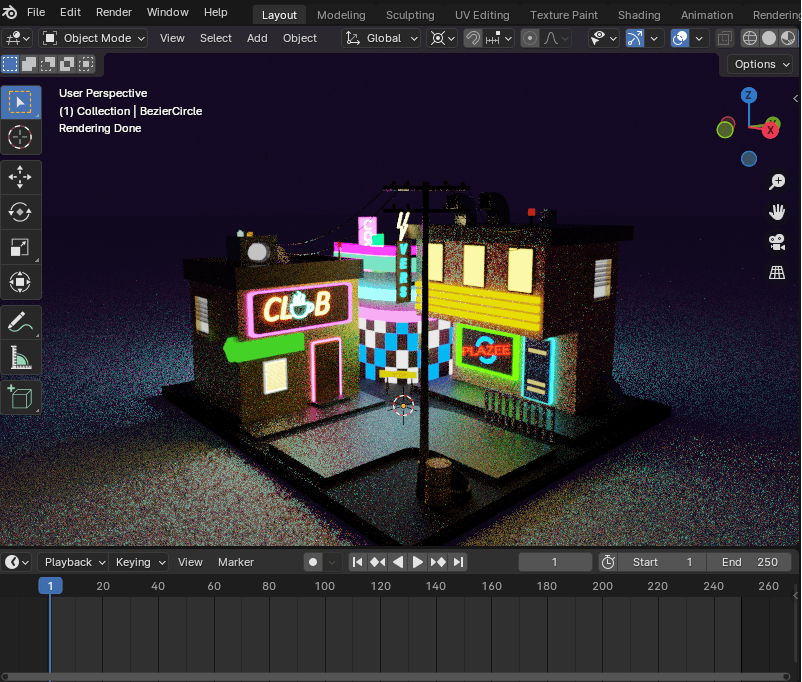Screen dimensions: 802x682
Task: Open the Render menu
Action: pyautogui.click(x=113, y=12)
